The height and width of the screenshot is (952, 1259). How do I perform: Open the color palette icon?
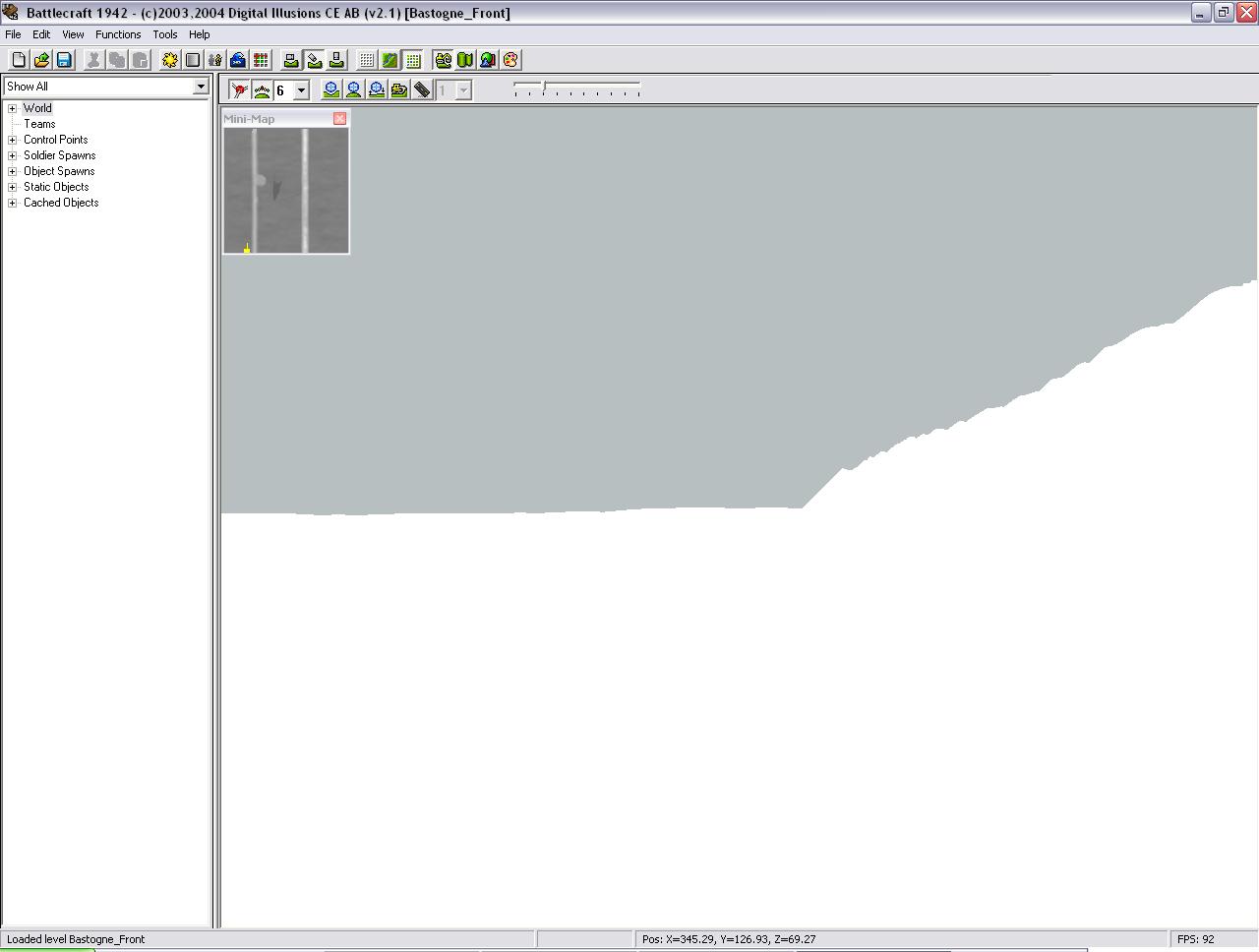click(x=510, y=60)
